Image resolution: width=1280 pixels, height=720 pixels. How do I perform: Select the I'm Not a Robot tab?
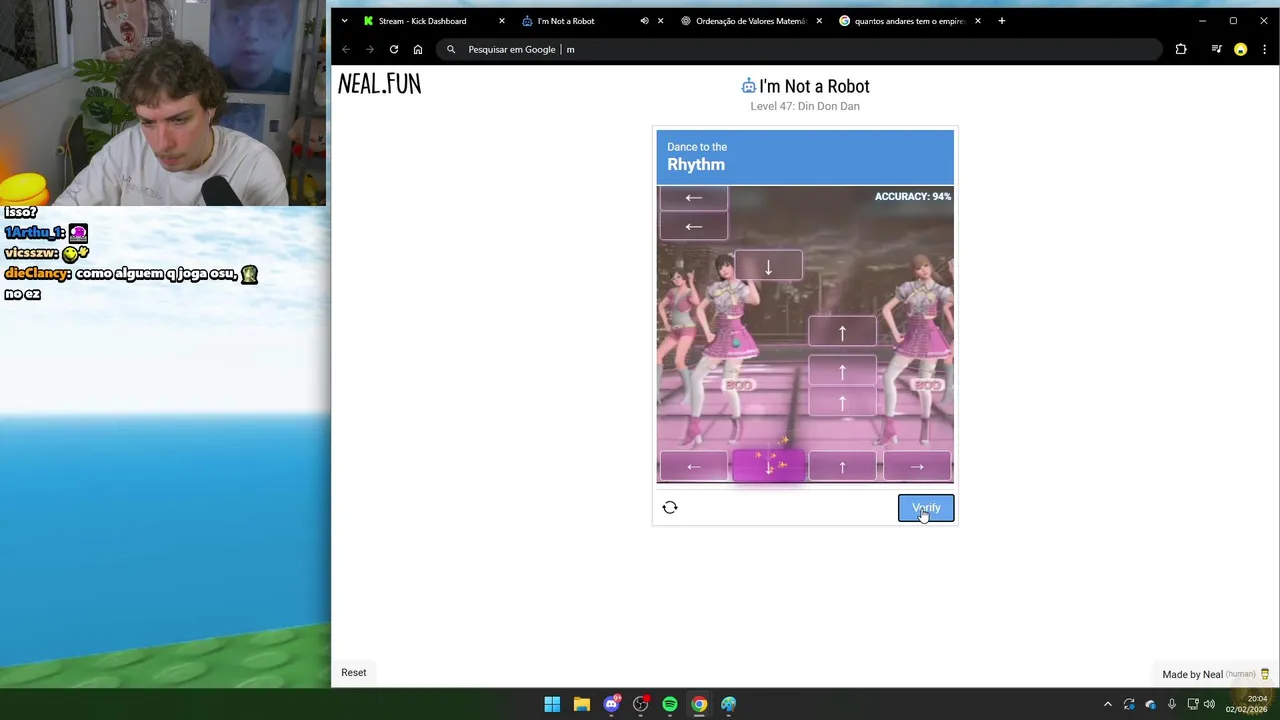click(x=566, y=21)
